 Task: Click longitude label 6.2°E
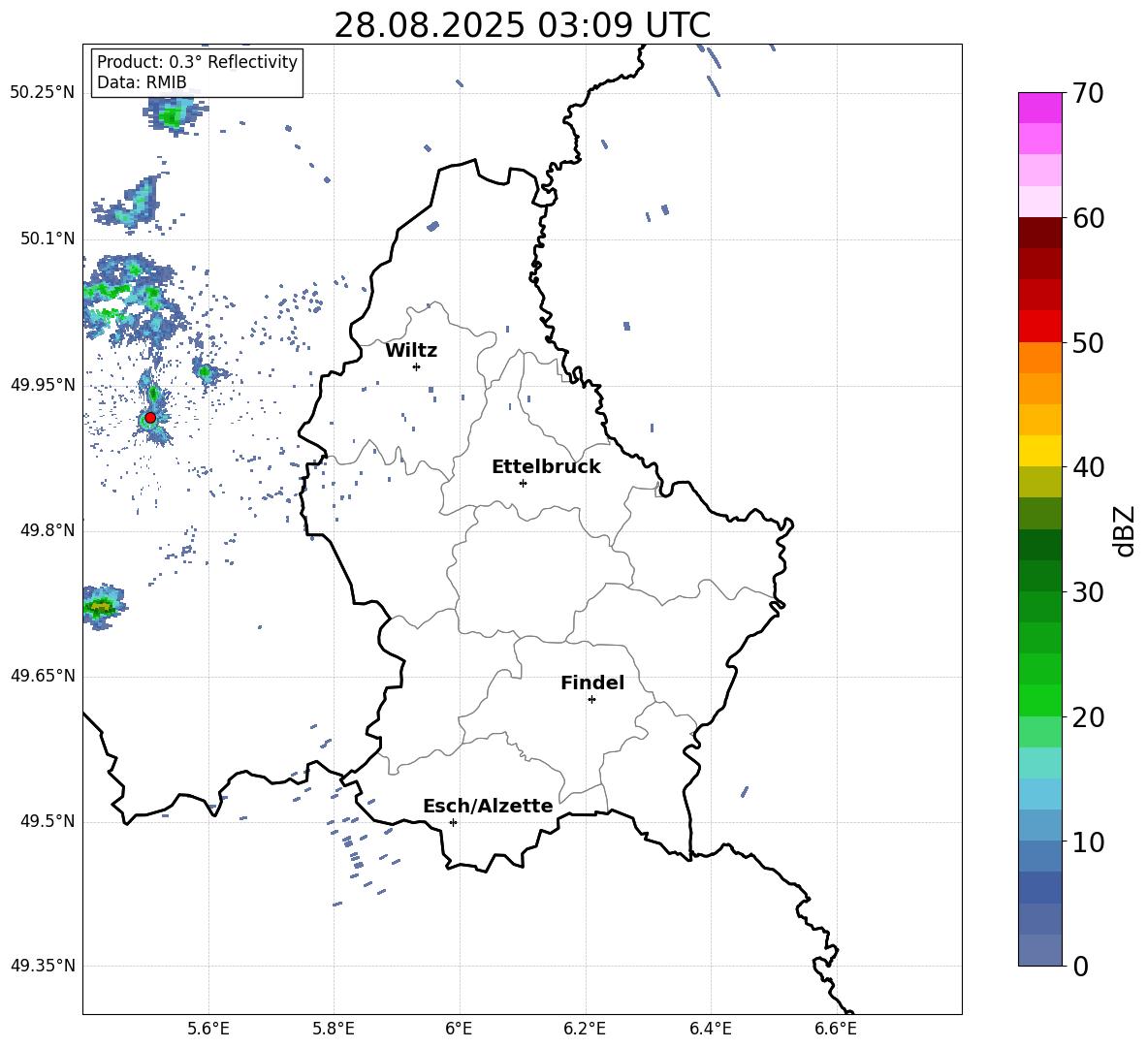coord(585,1029)
